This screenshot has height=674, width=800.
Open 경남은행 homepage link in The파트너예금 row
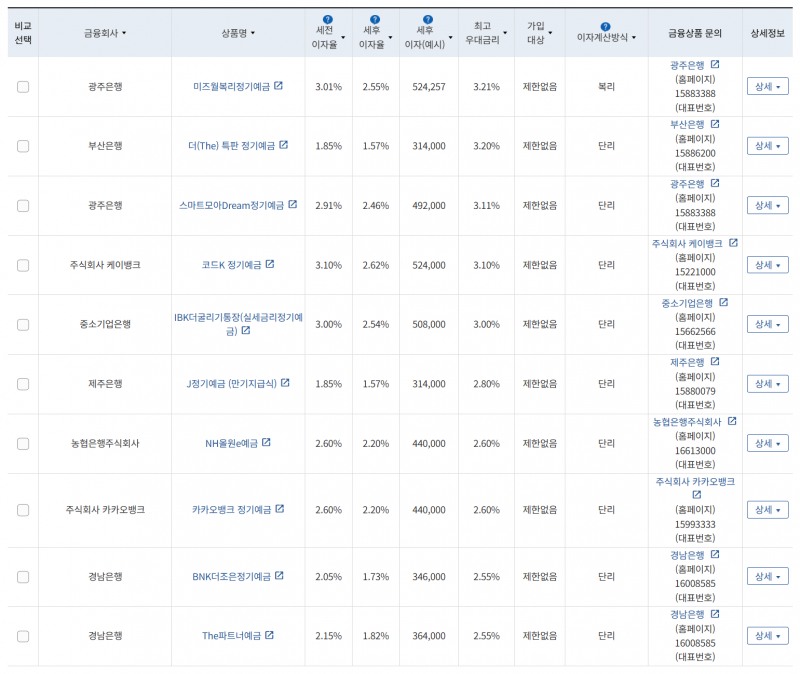(x=687, y=614)
